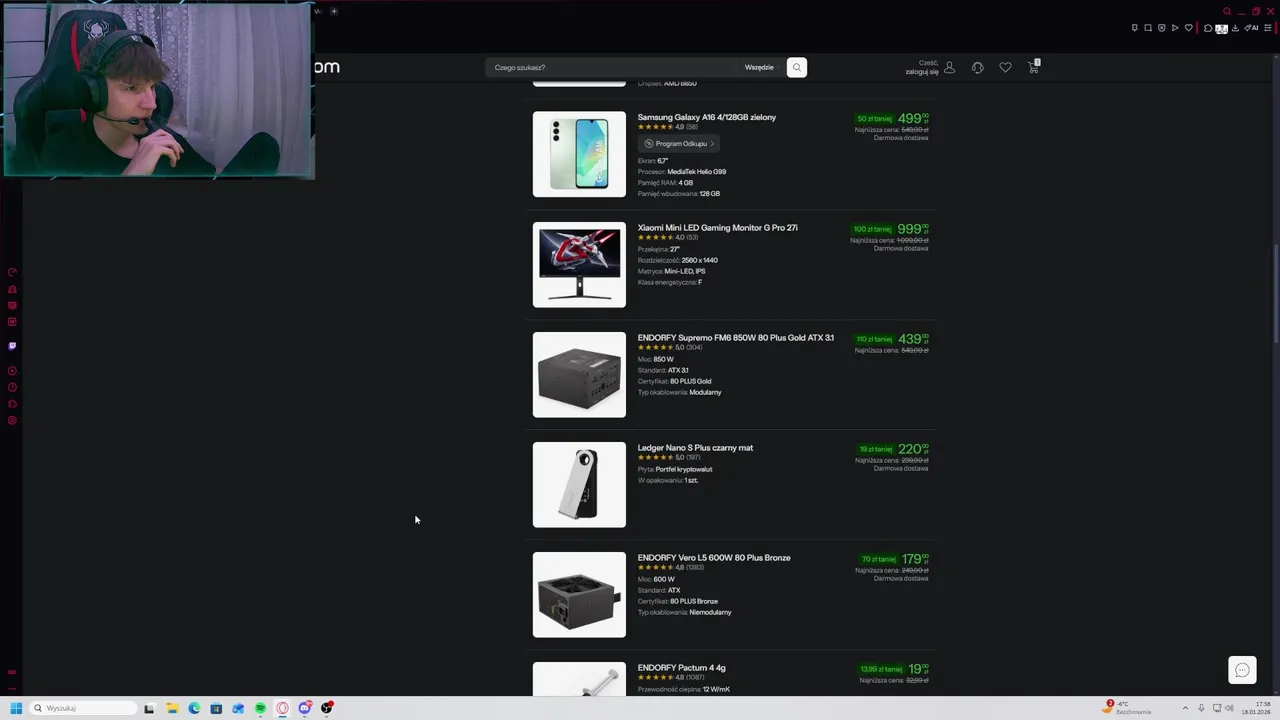Click the '70 zł taniej' discount badge

[879, 559]
